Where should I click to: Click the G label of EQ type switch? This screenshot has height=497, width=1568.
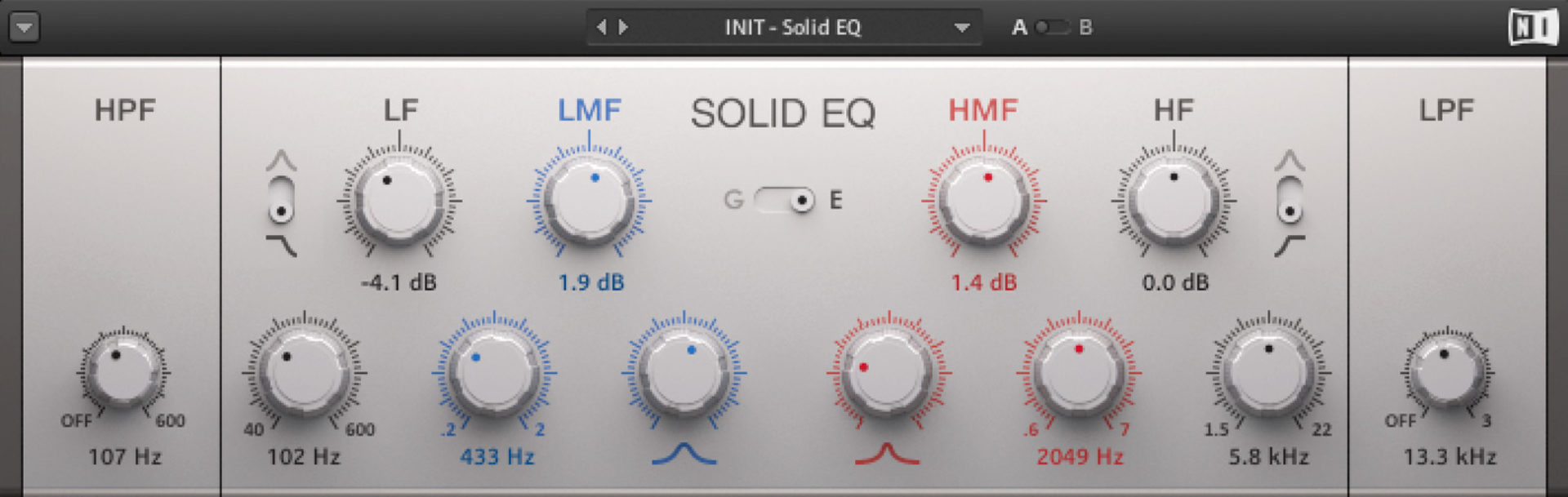pyautogui.click(x=733, y=200)
